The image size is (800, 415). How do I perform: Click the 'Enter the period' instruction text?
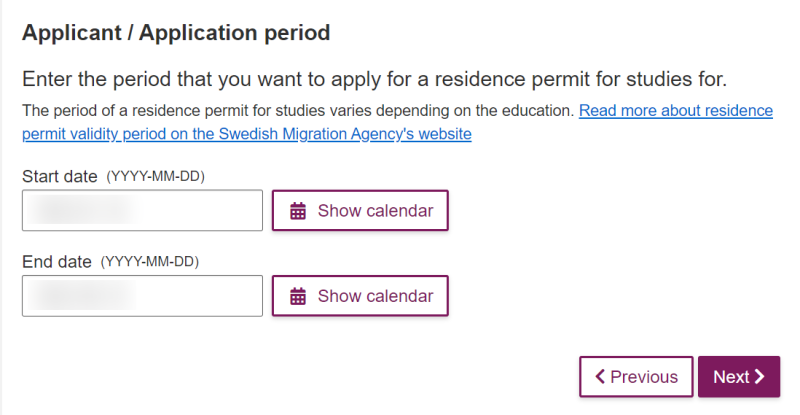[374, 79]
